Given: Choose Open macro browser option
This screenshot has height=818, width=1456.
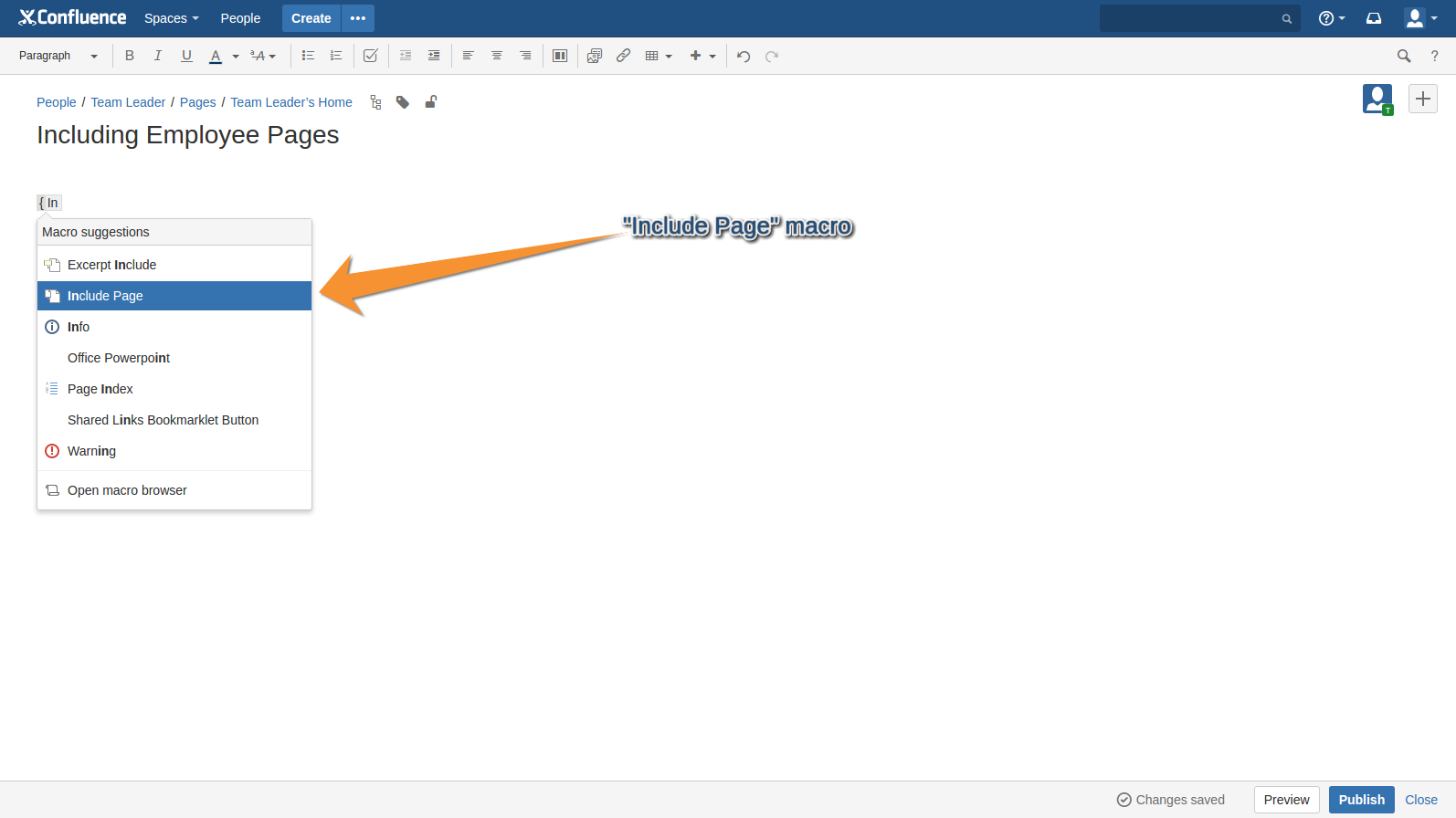Looking at the screenshot, I should (x=127, y=490).
